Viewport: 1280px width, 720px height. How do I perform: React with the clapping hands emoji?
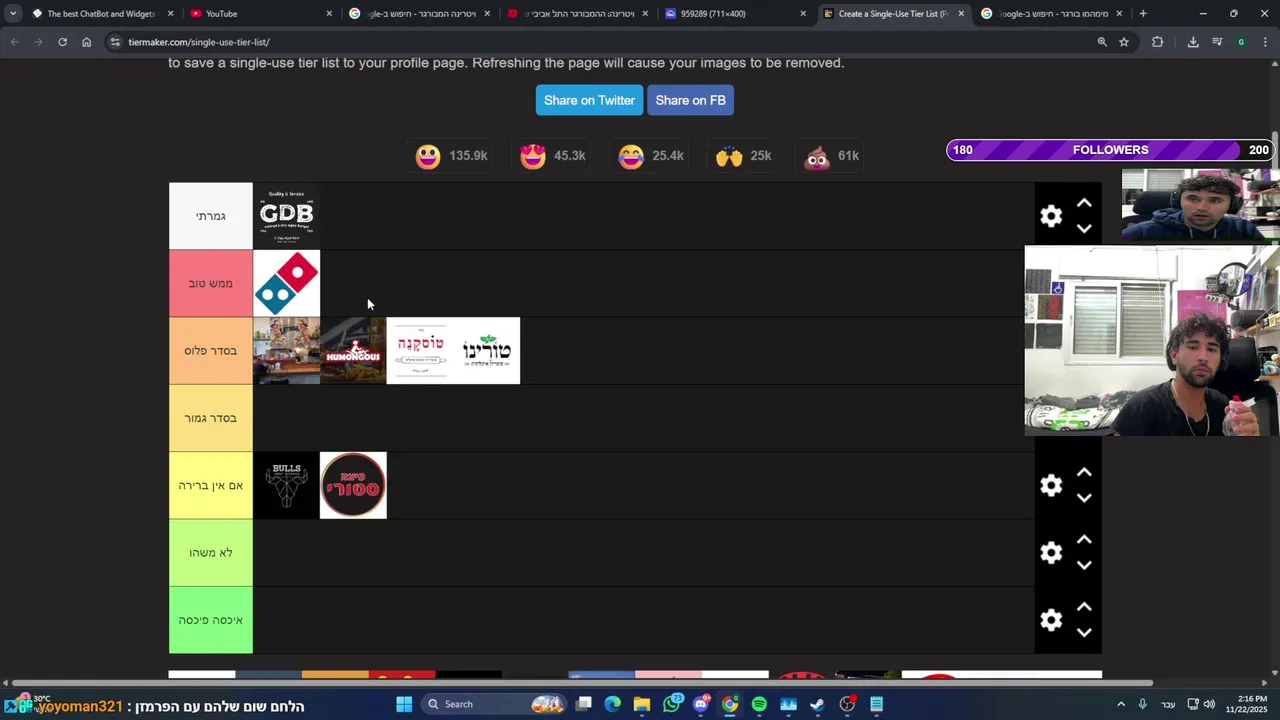[729, 156]
